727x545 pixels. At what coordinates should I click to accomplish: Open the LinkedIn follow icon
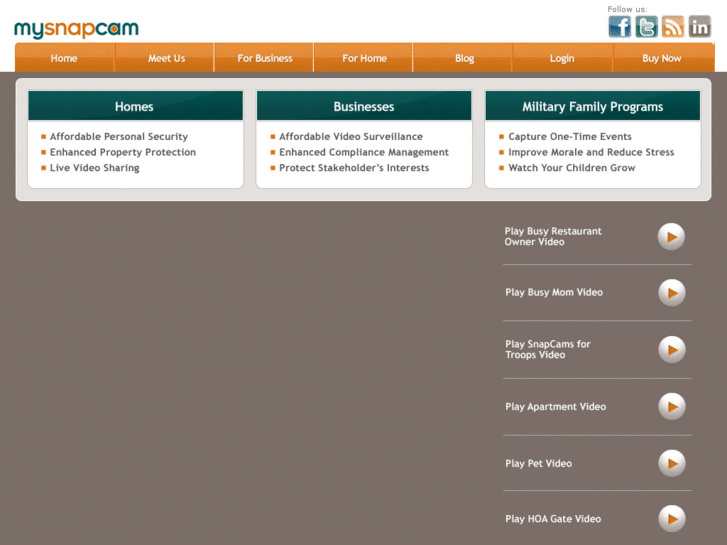700,26
